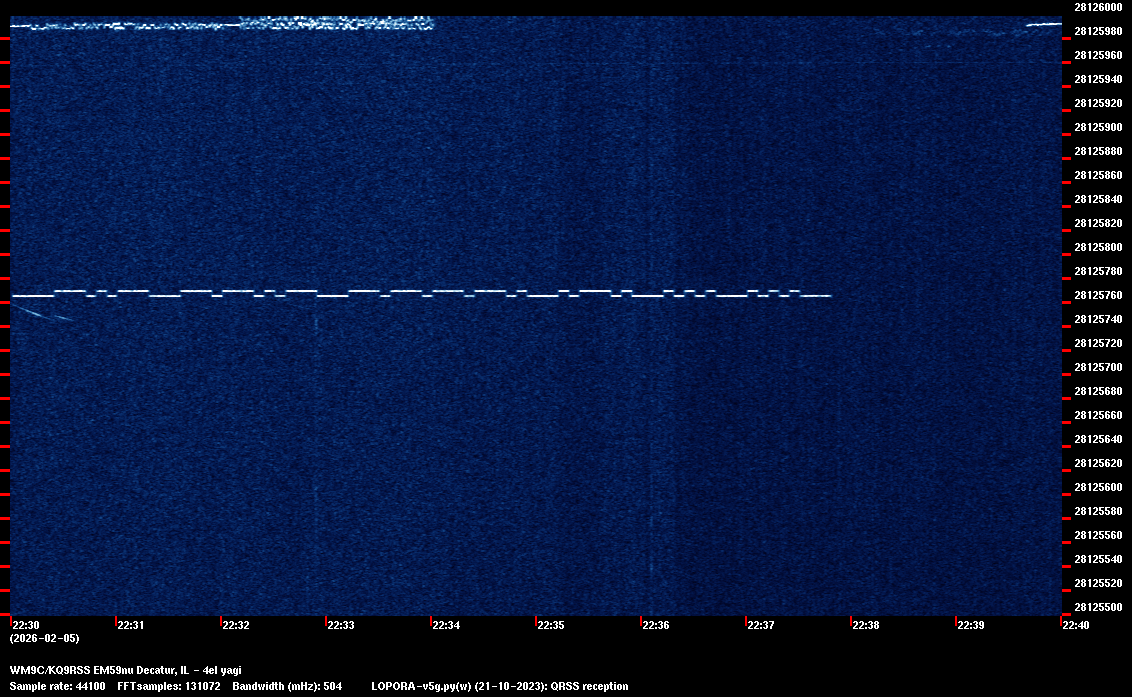The width and height of the screenshot is (1132, 697).
Task: Select the 22:40 time marker
Action: pos(1075,625)
